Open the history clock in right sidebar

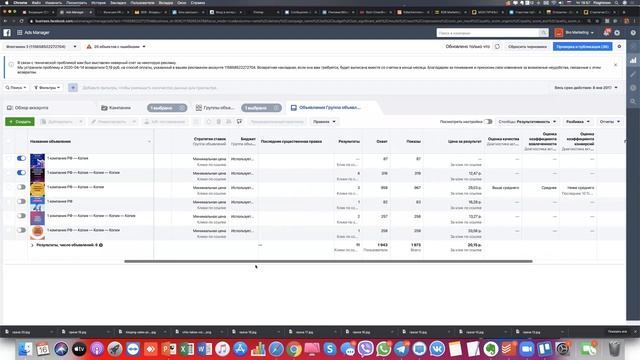[x=633, y=88]
